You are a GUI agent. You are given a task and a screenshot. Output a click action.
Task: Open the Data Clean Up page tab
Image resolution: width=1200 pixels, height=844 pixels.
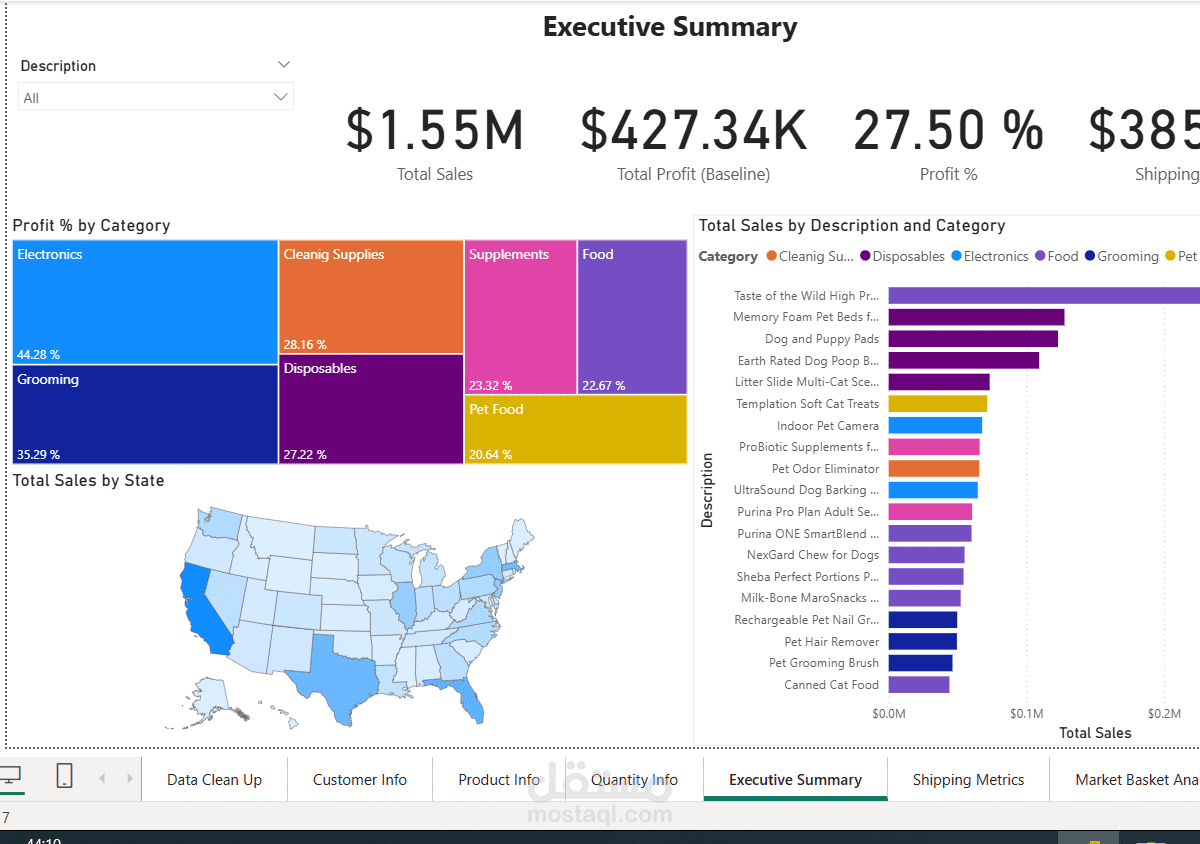pos(214,780)
